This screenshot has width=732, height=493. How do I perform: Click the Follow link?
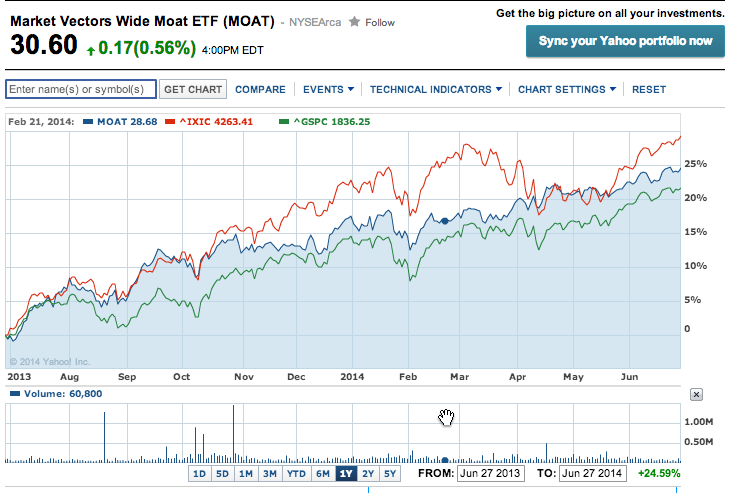point(380,22)
